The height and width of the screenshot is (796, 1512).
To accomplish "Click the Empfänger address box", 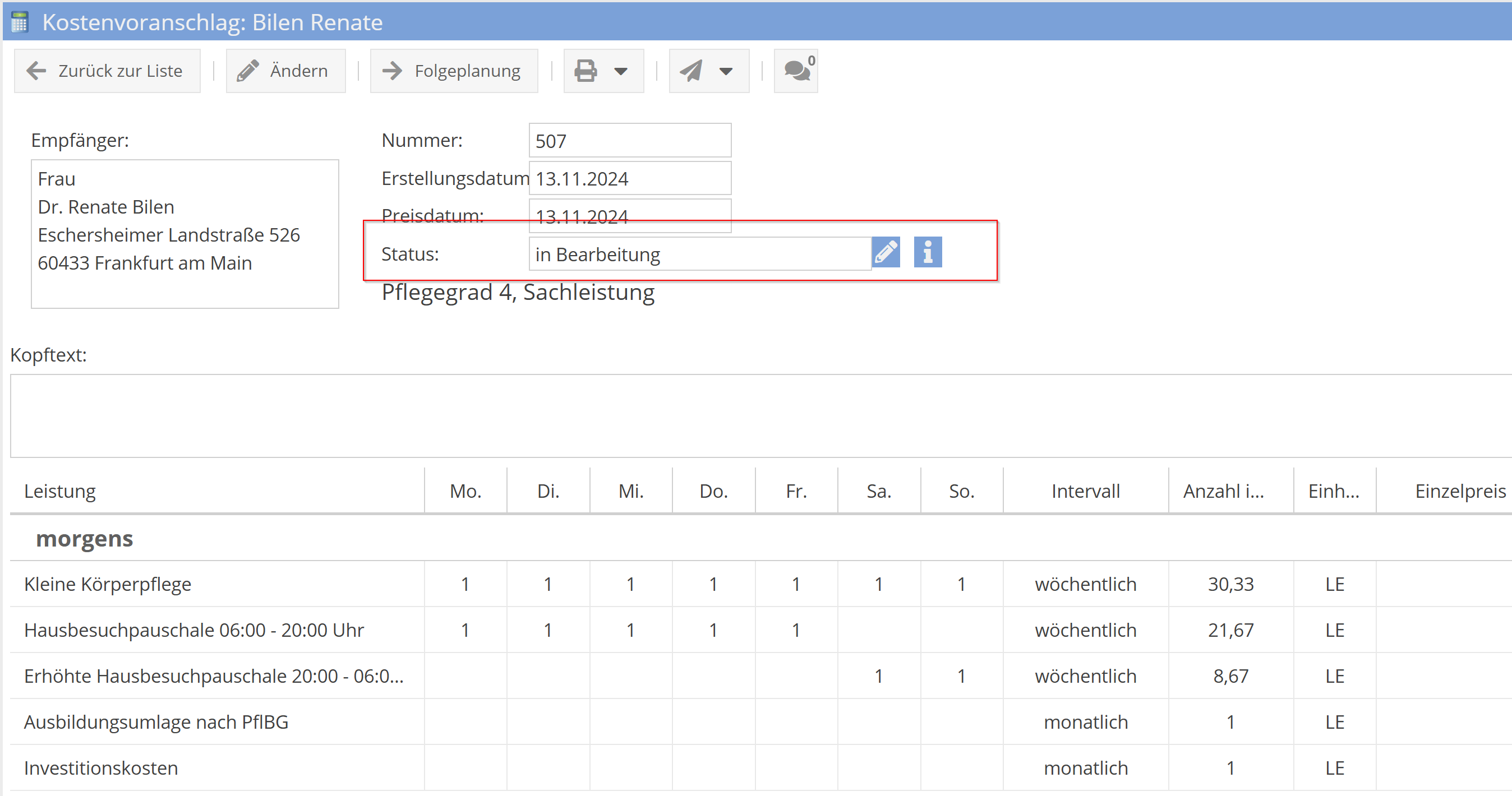I will click(x=185, y=233).
